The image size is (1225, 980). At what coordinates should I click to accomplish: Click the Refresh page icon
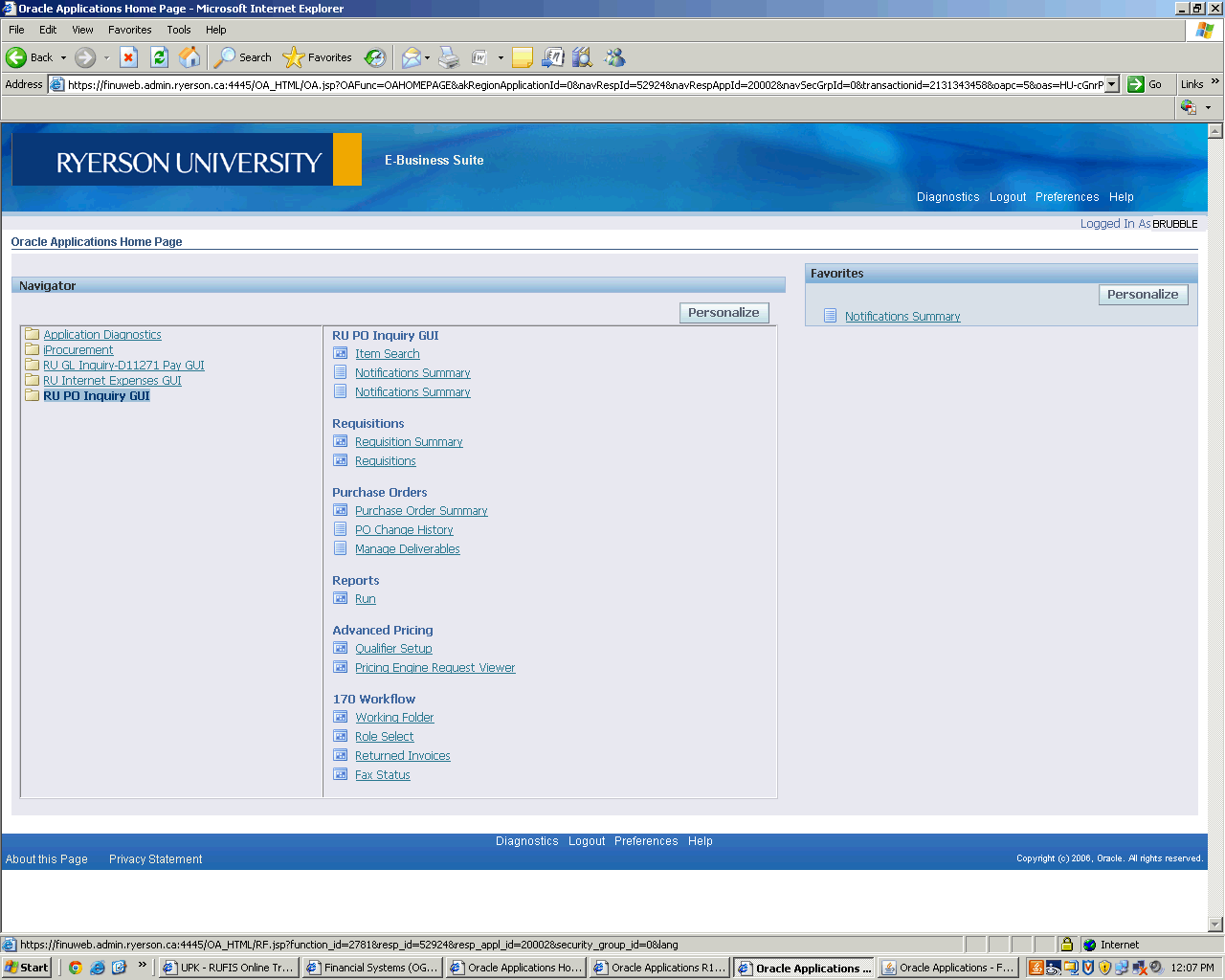tap(159, 57)
